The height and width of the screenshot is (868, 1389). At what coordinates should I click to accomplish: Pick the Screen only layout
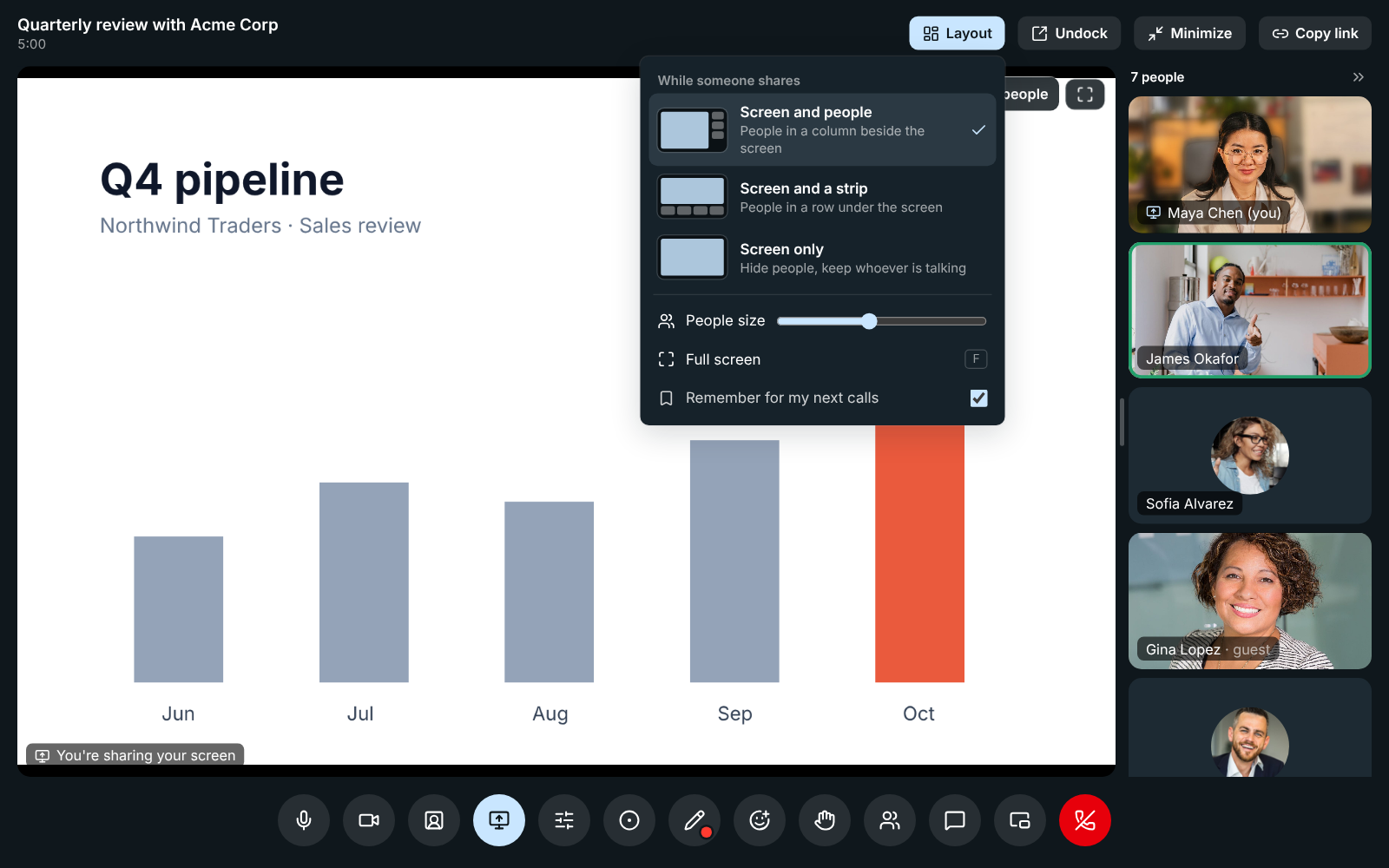(x=822, y=258)
